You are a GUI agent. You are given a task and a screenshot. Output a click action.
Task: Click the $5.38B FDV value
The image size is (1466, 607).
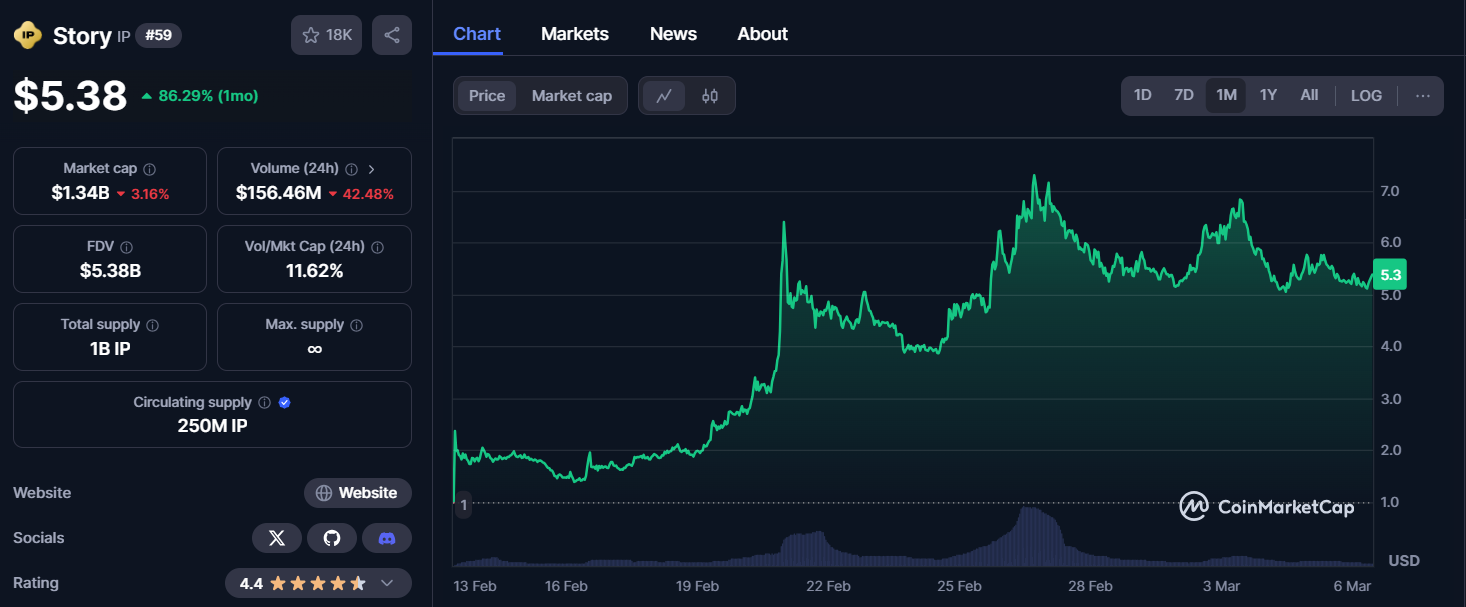pyautogui.click(x=110, y=271)
